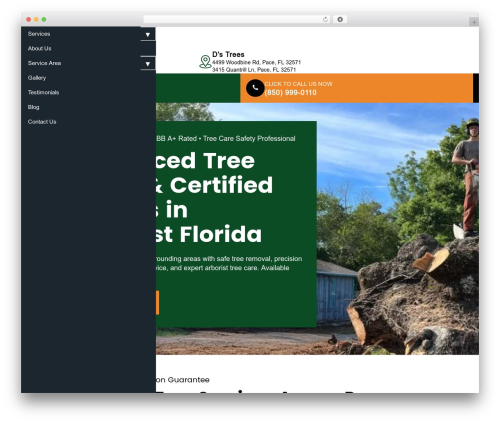The height and width of the screenshot is (423, 500).
Task: Select Service Area in the side menu
Action: click(x=44, y=63)
